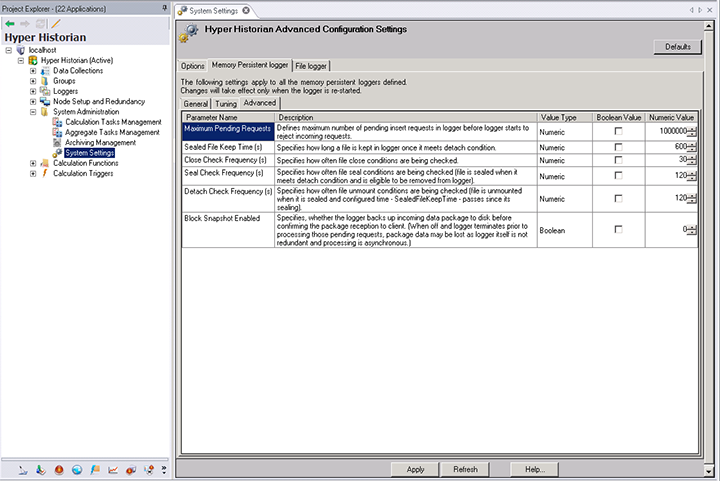Expand the Calculation Functions tree node
This screenshot has height=481, width=720.
coord(33,163)
